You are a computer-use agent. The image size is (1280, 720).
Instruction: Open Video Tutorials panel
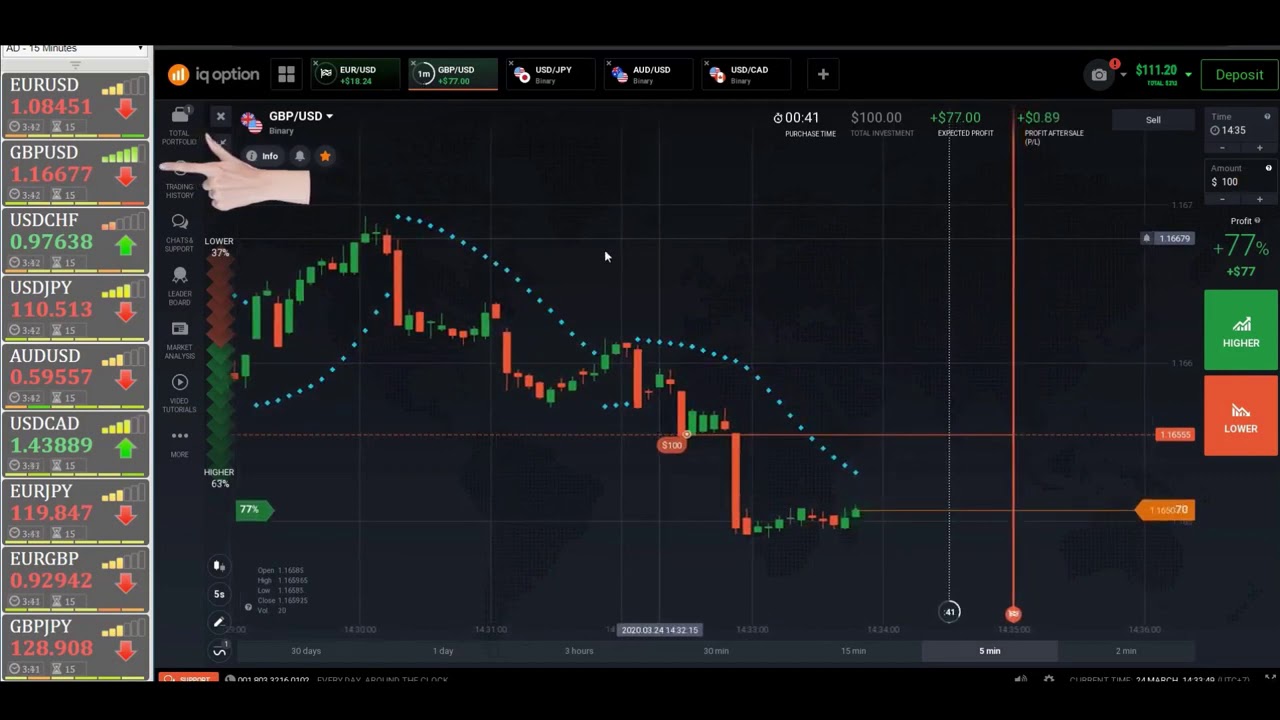(x=180, y=393)
